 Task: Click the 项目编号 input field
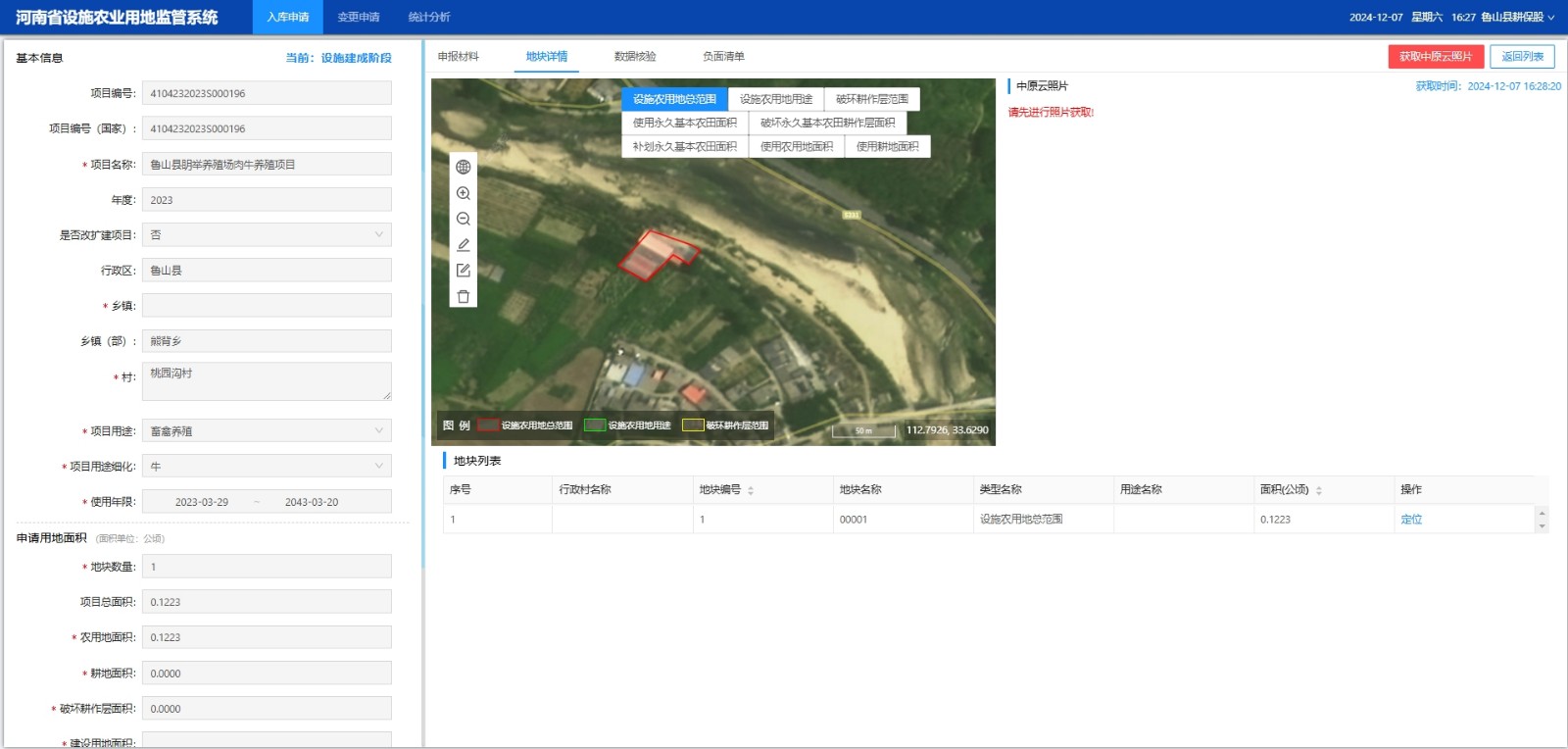(x=267, y=93)
